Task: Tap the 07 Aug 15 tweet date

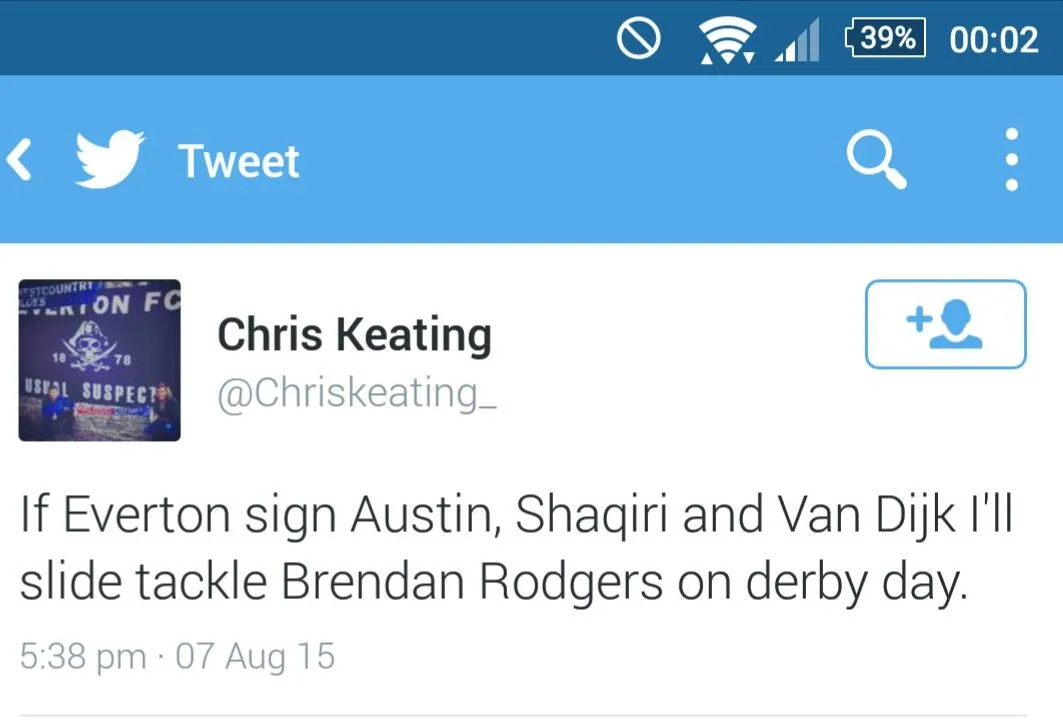Action: 255,657
